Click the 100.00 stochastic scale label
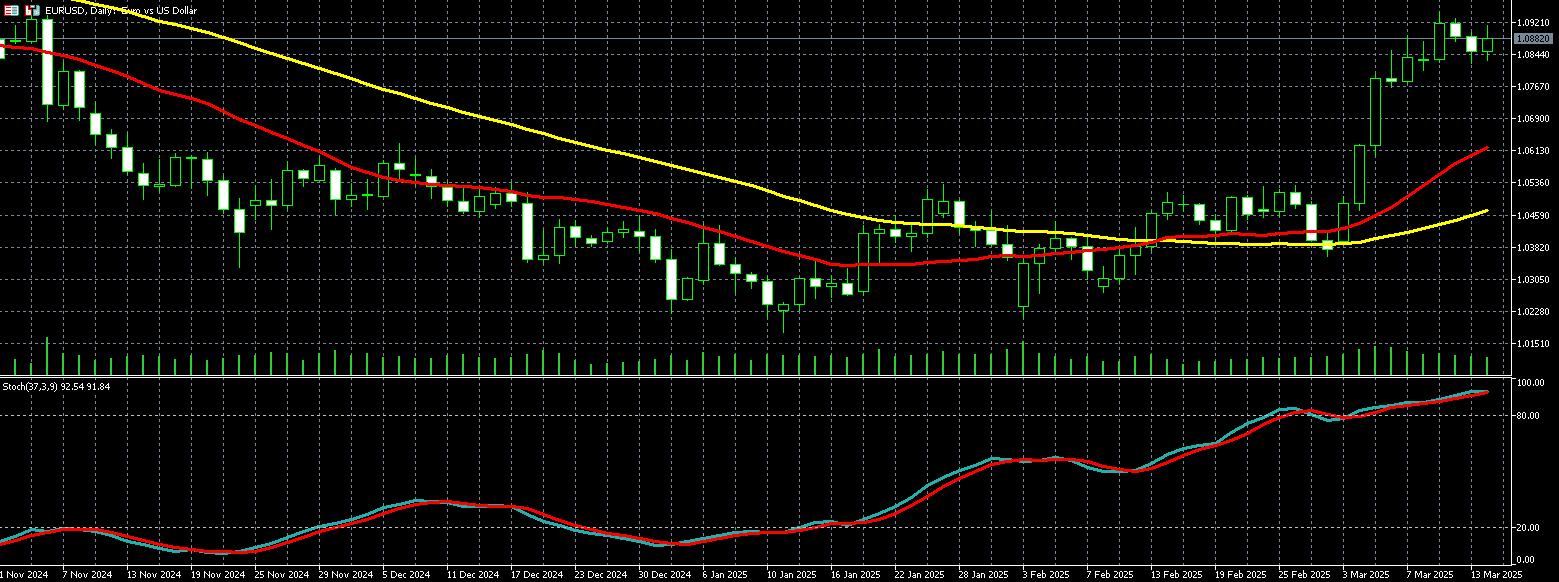This screenshot has height=582, width=1559. (1531, 383)
